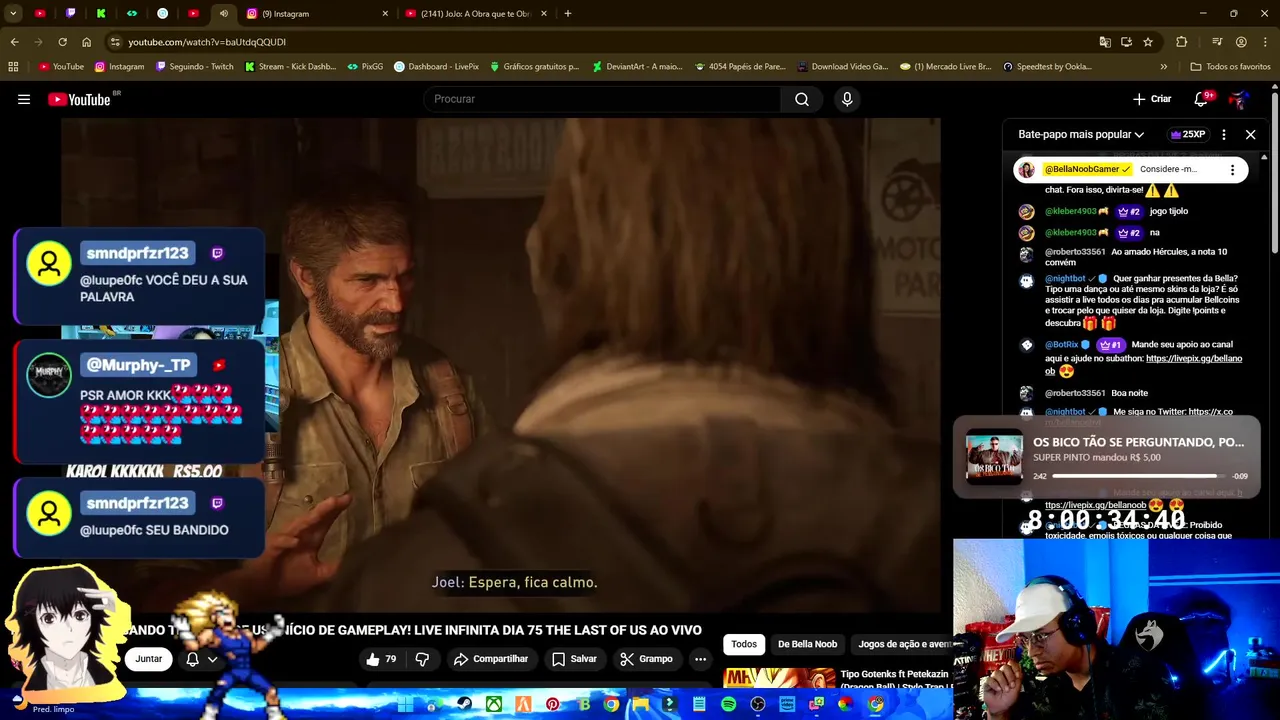Open Pinterest from the taskbar
The width and height of the screenshot is (1280, 720).
pyautogui.click(x=552, y=705)
